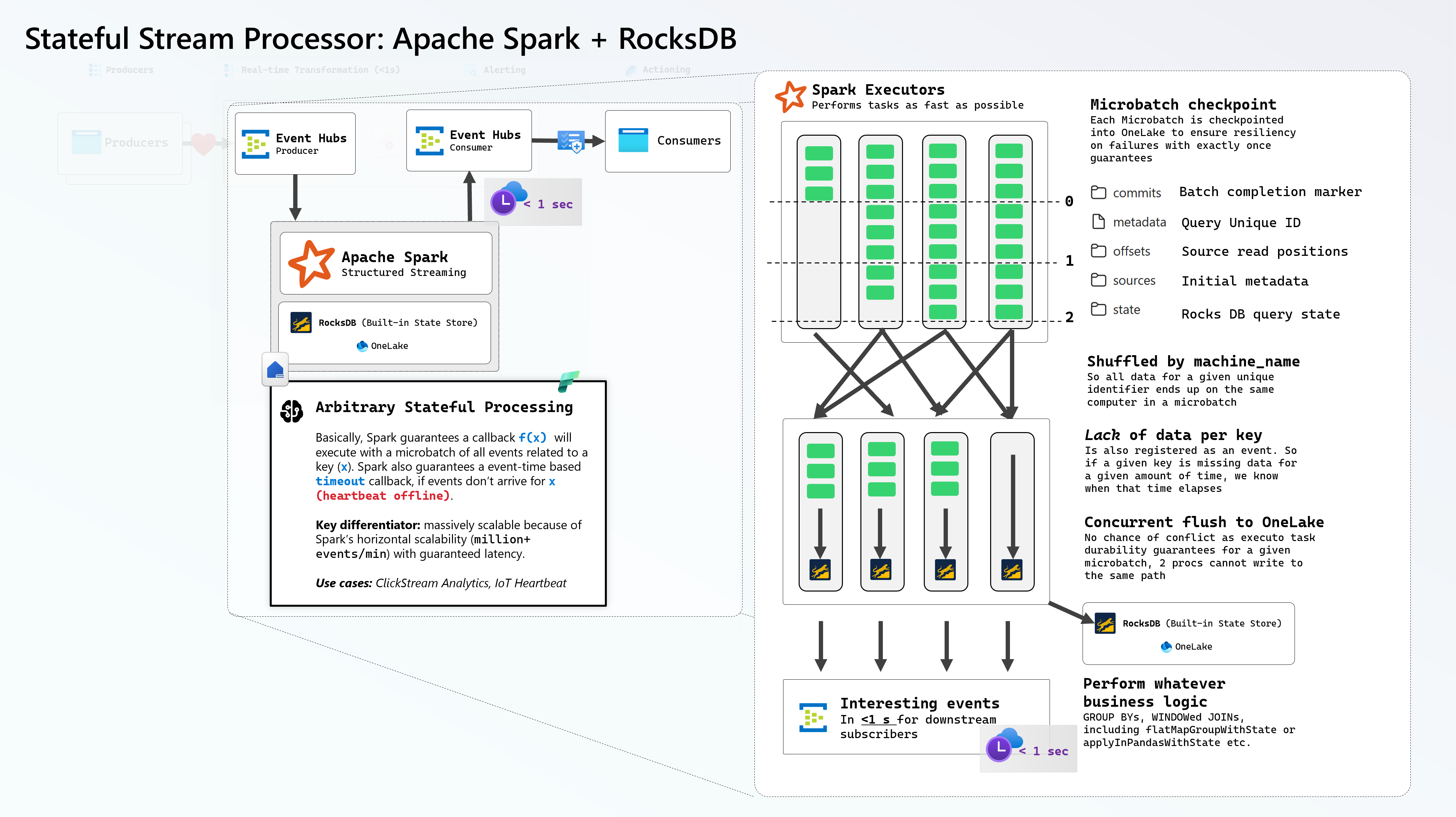Click the Consumers window icon
Viewport: 1456px width, 817px height.
[x=633, y=140]
